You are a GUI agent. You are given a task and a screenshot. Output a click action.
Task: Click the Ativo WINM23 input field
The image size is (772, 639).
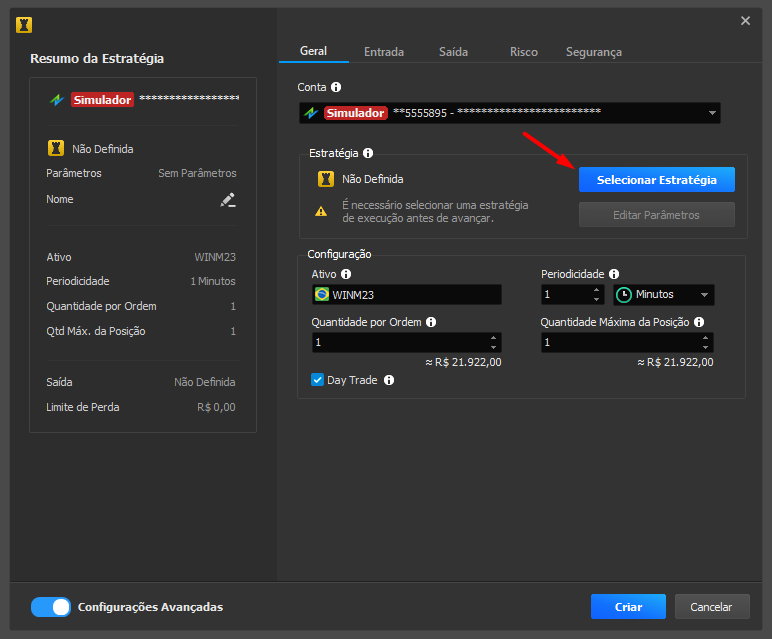pyautogui.click(x=407, y=294)
